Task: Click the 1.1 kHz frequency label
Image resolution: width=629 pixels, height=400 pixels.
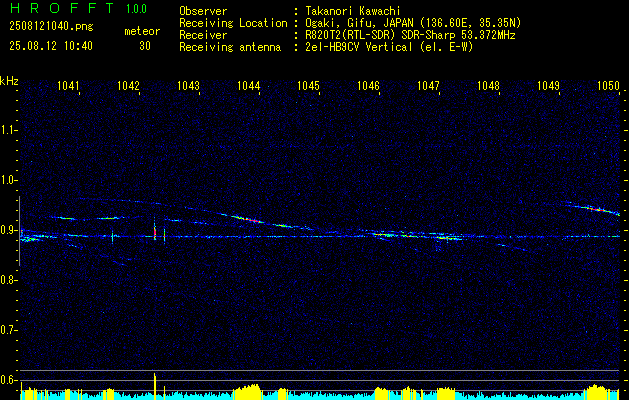Action: tap(8, 130)
